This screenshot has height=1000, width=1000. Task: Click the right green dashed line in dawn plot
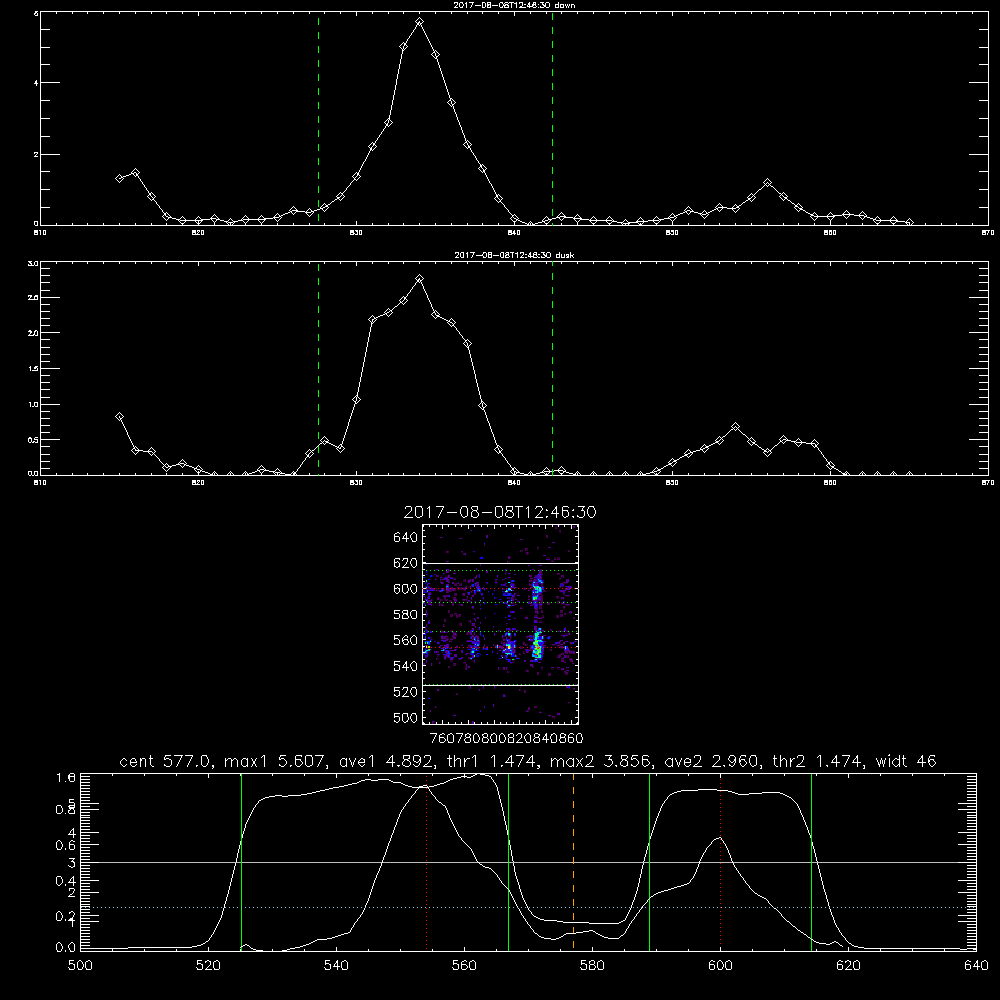click(552, 118)
